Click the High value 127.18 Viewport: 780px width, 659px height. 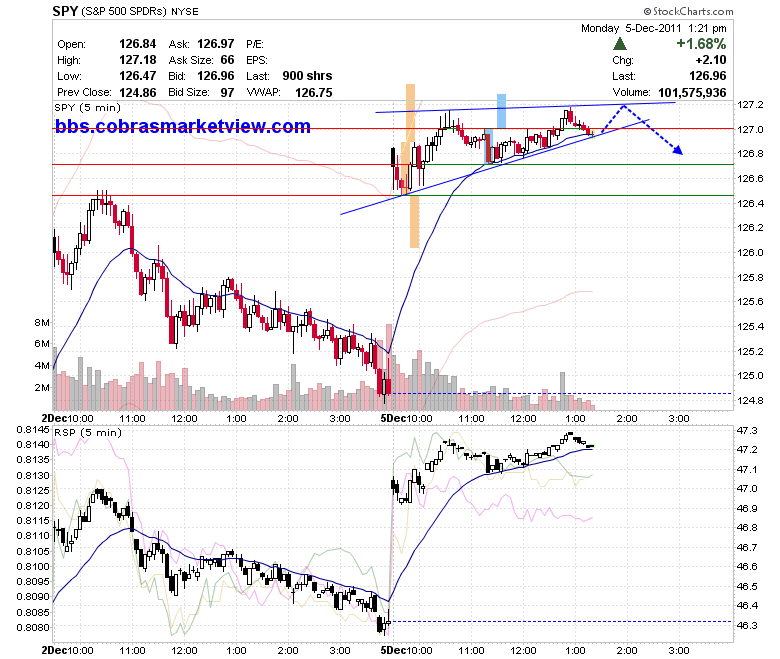138,60
